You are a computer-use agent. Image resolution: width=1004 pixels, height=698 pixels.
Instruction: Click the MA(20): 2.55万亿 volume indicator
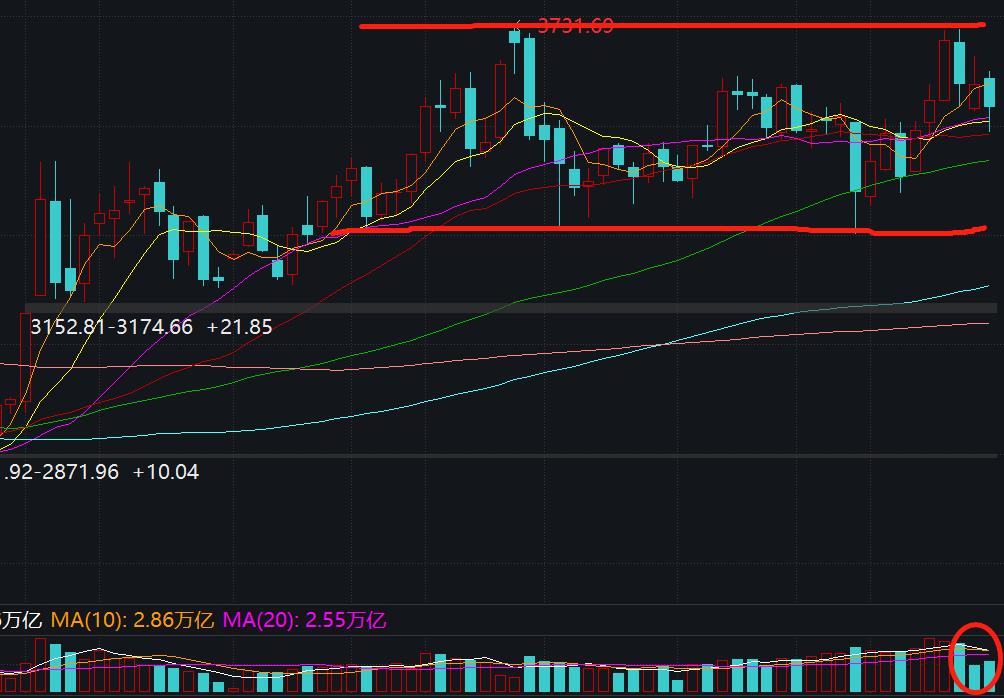click(304, 620)
